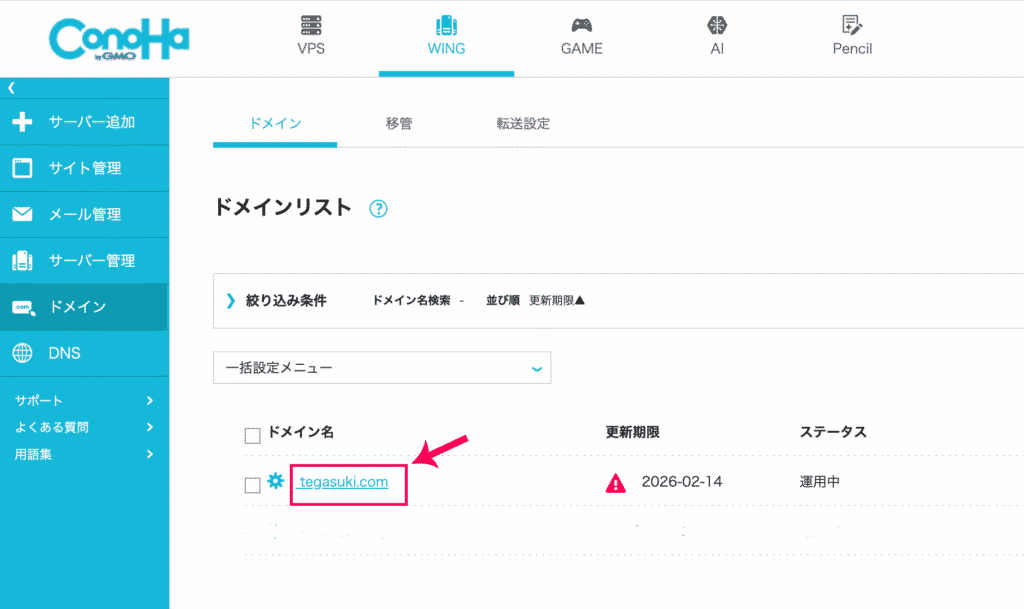This screenshot has height=609, width=1024.
Task: Tick the checkbox for tegasuki.com row
Action: [252, 485]
